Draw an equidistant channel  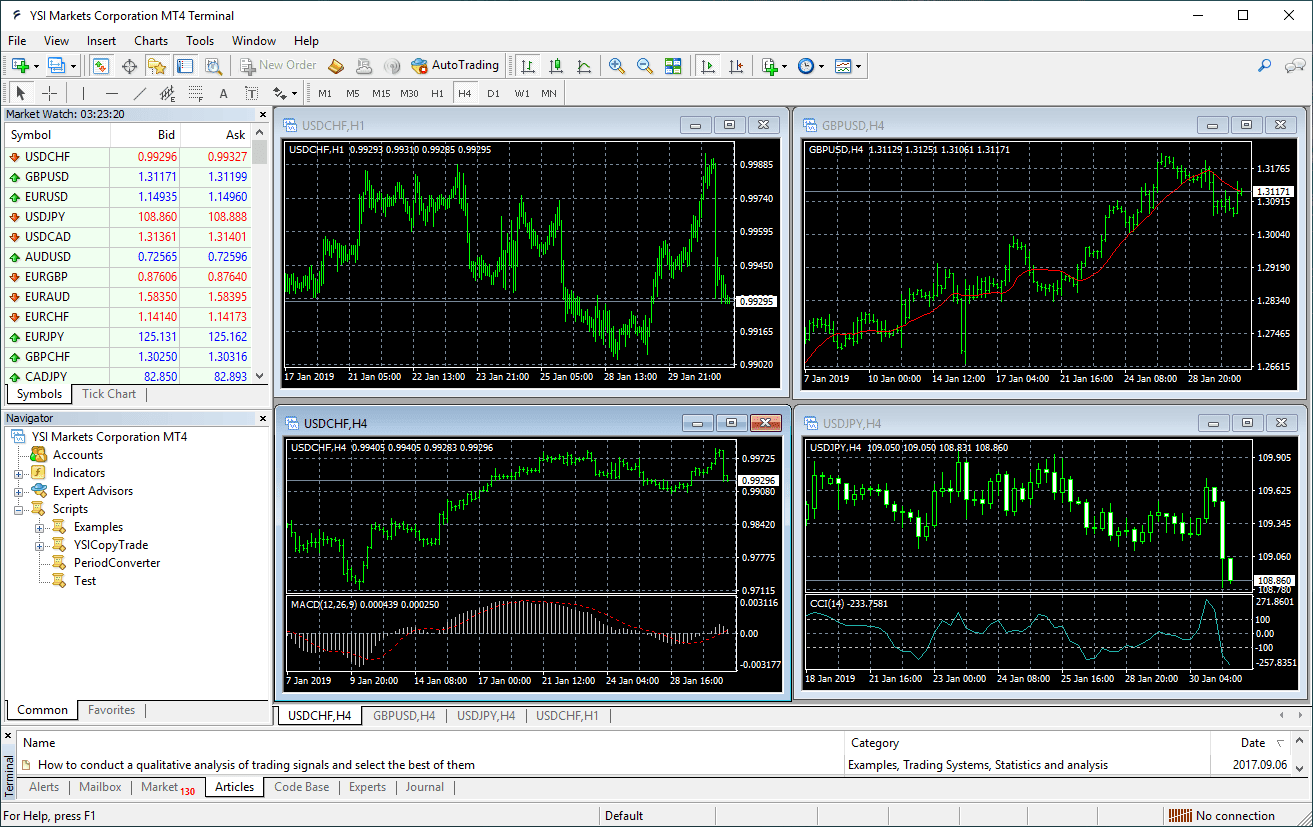click(x=168, y=93)
